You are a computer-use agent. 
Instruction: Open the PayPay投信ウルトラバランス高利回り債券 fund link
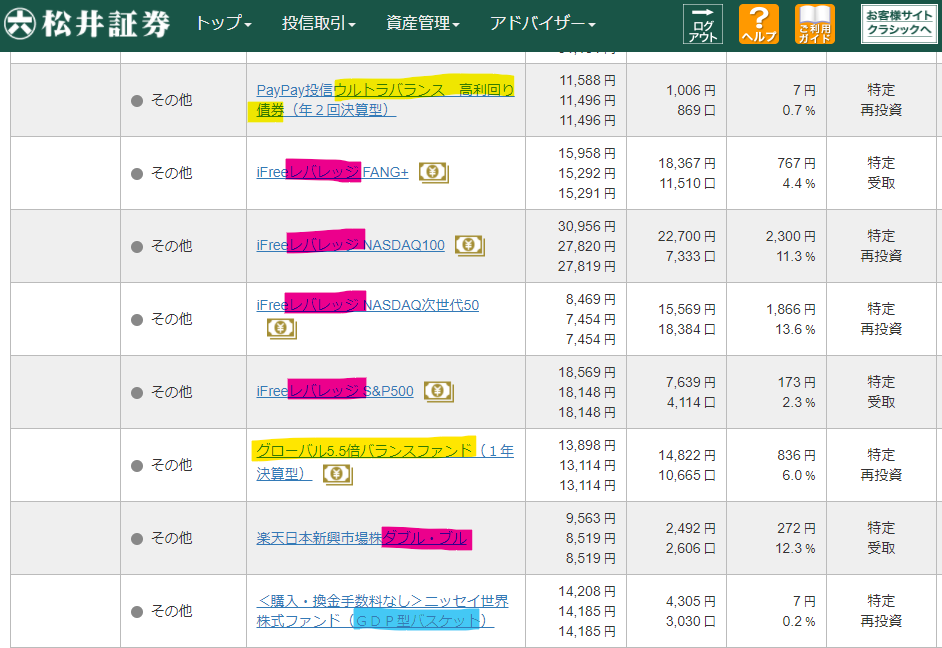pyautogui.click(x=382, y=99)
